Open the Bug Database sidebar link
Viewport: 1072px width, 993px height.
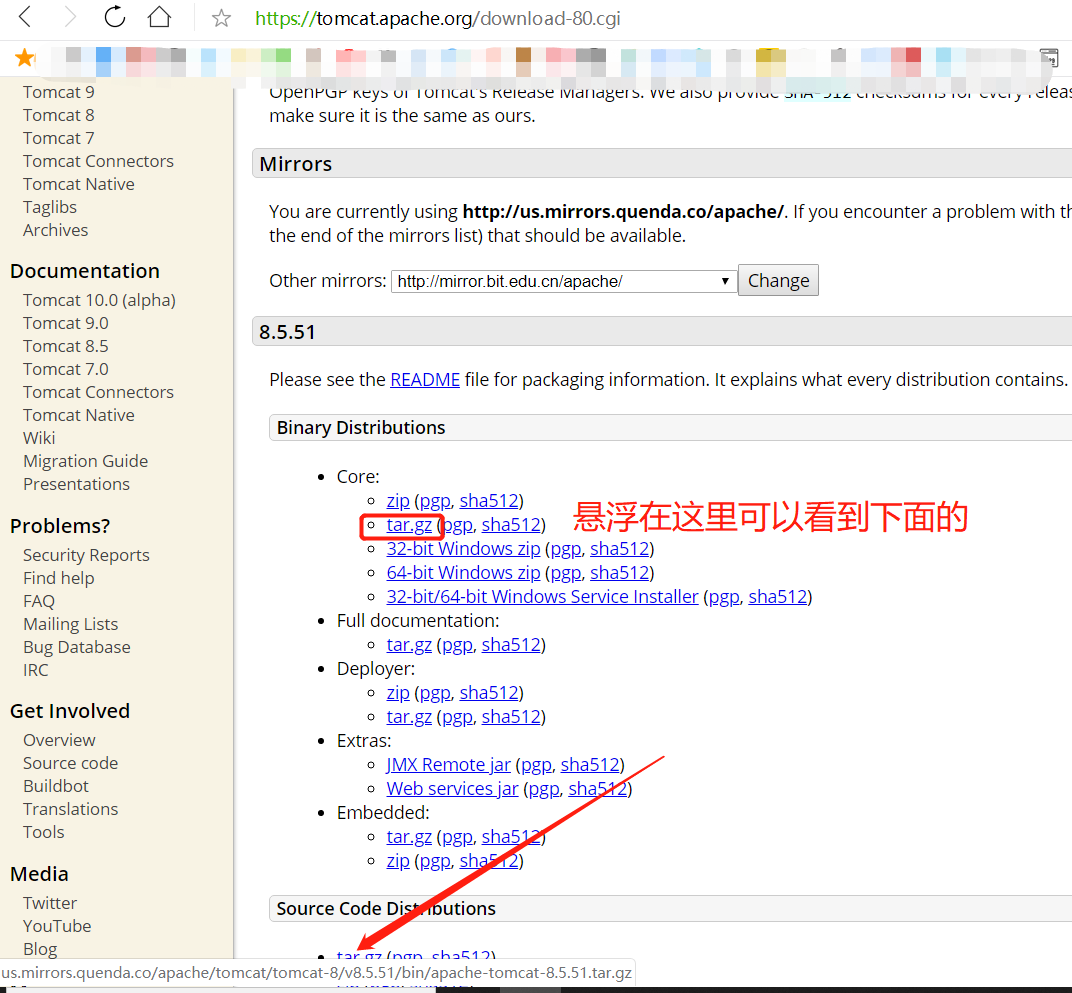(76, 647)
